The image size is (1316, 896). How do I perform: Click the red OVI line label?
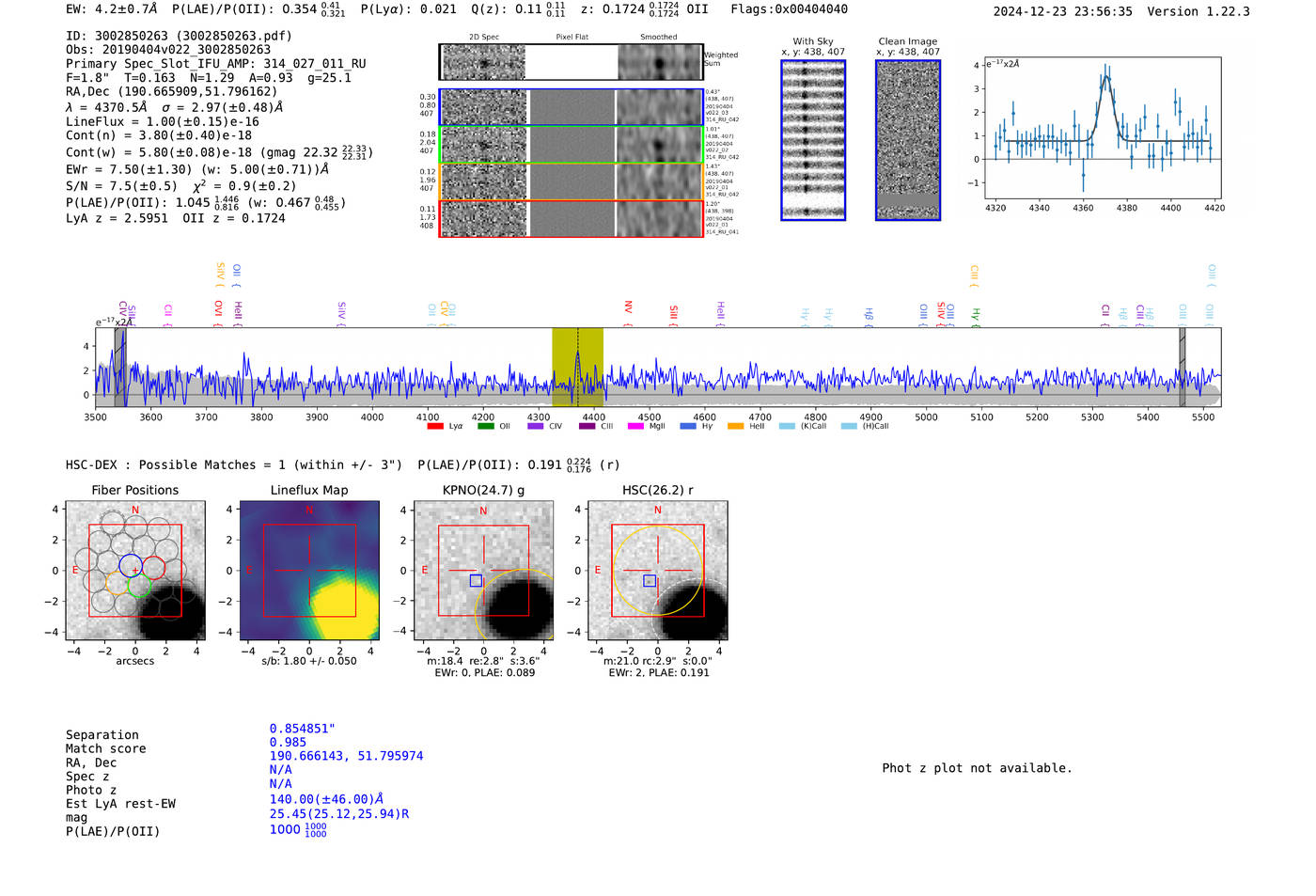218,311
